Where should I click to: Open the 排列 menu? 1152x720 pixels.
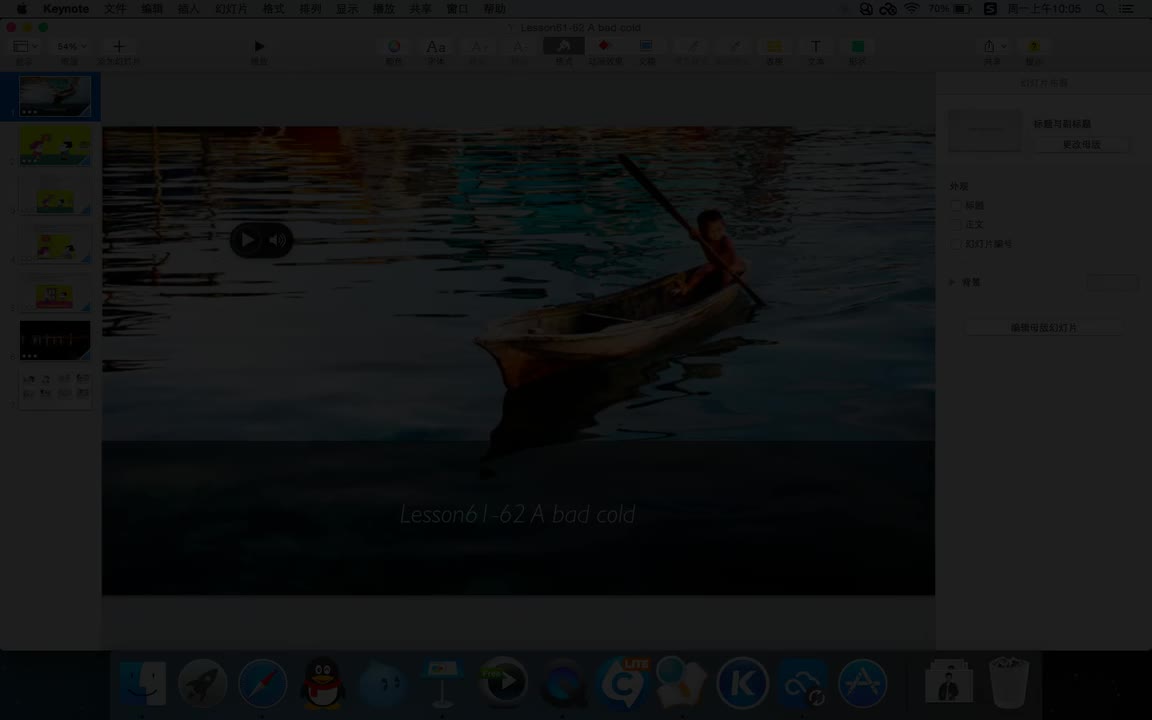click(x=310, y=9)
